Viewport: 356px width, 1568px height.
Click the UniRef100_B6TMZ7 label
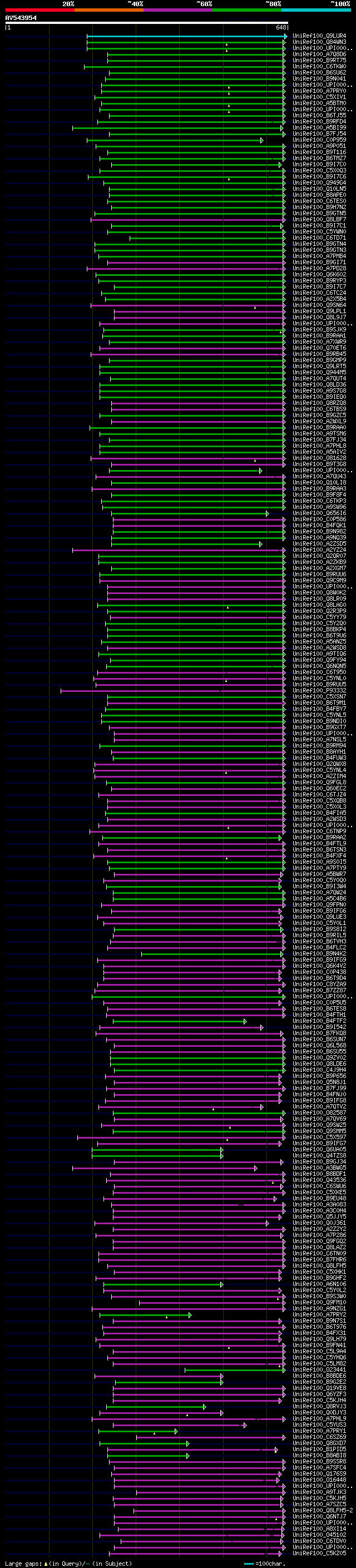[319, 159]
